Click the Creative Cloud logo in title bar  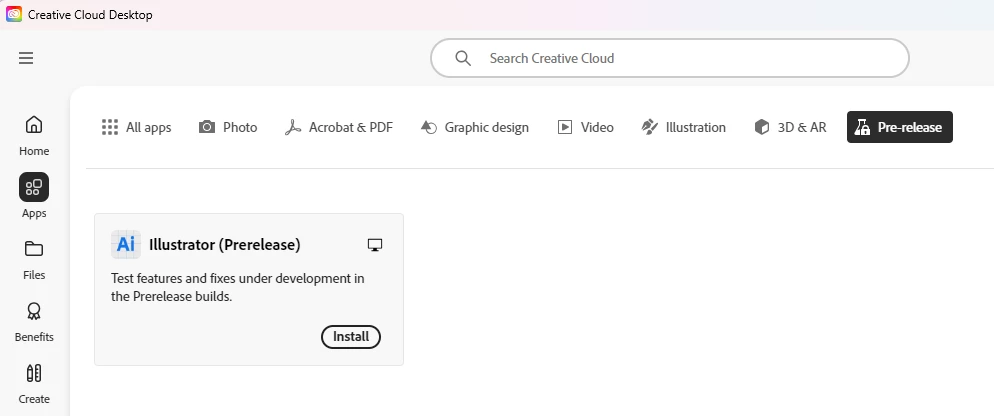(x=14, y=14)
